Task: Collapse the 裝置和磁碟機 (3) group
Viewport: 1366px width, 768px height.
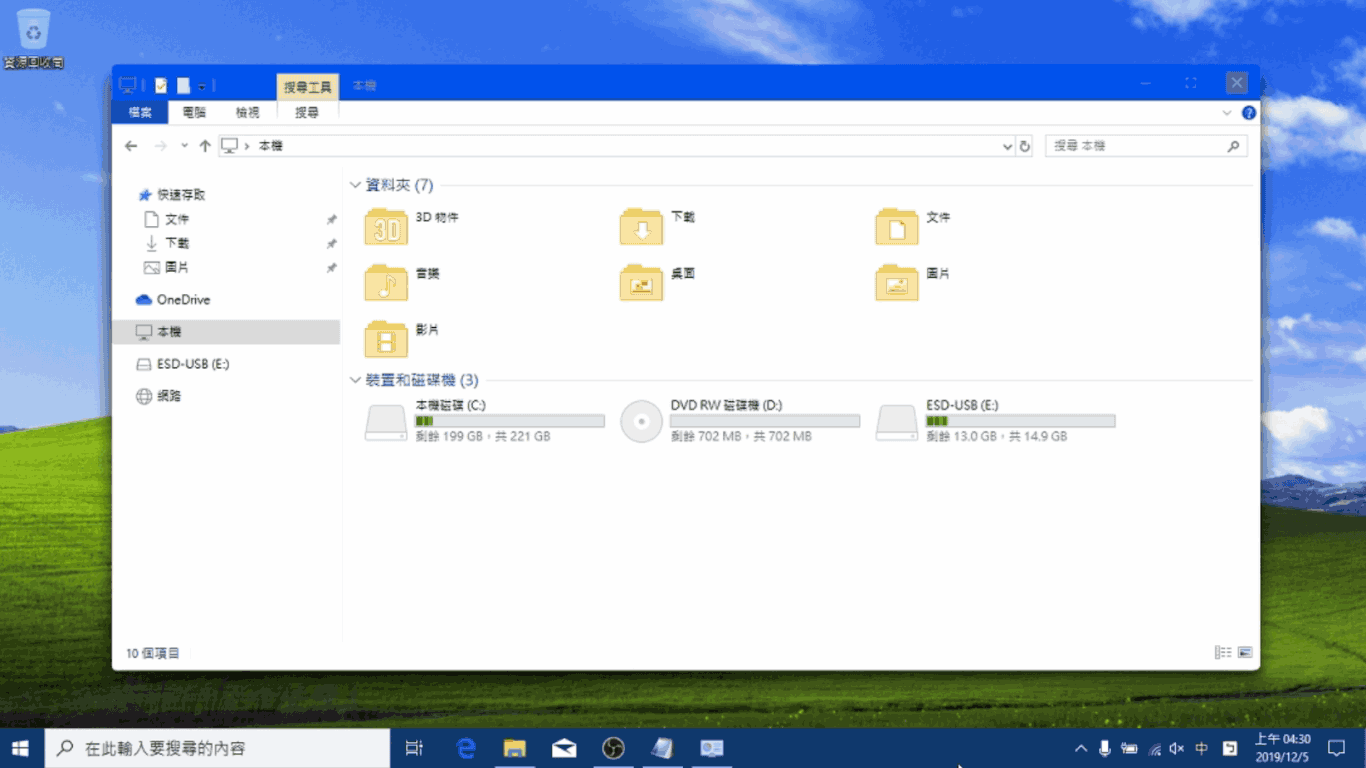Action: [x=355, y=380]
